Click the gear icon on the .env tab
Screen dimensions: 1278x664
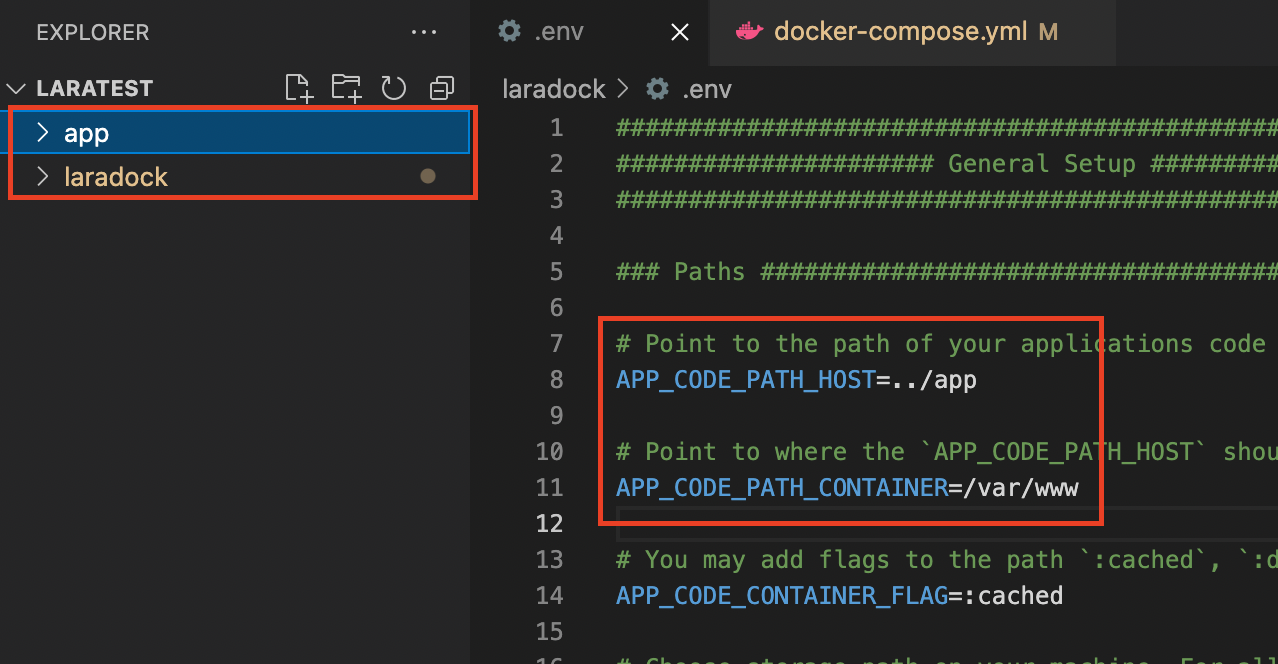(x=510, y=32)
